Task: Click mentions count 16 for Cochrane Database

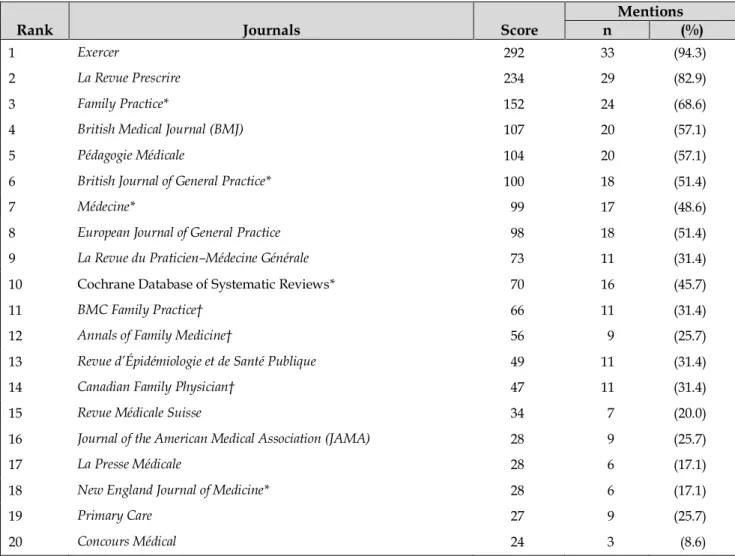Action: click(x=608, y=285)
